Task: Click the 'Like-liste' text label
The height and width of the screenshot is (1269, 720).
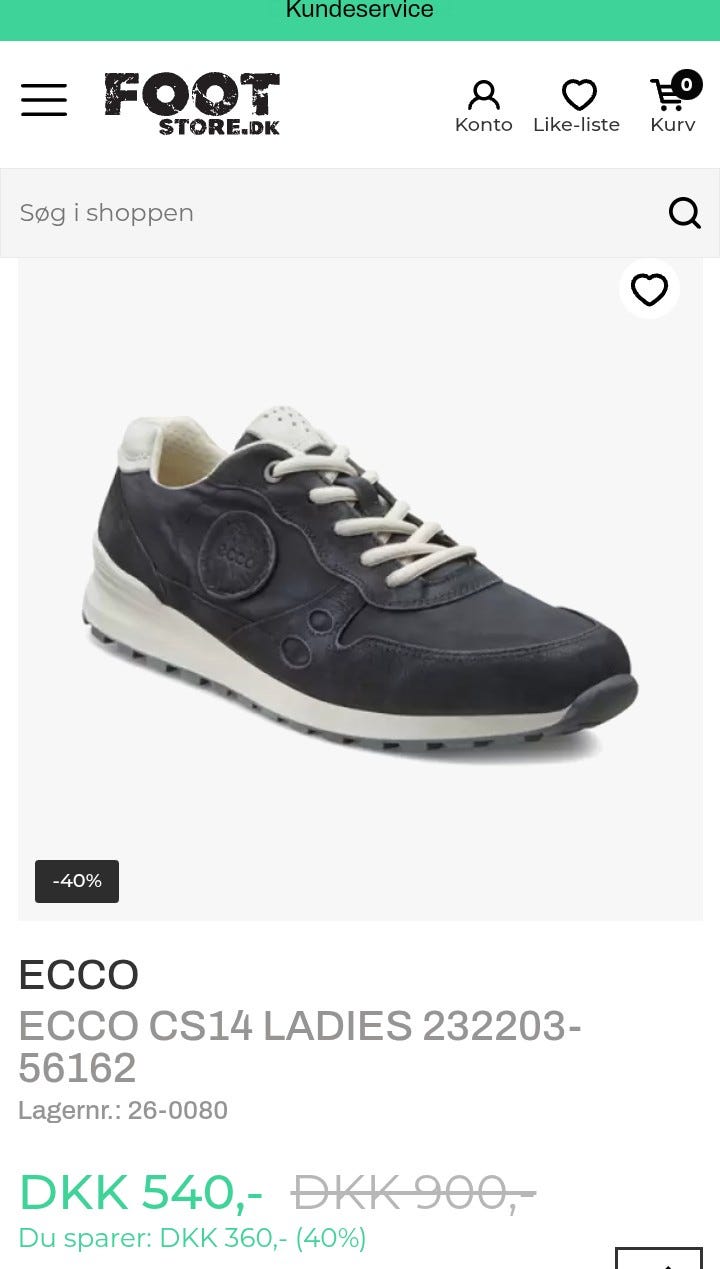Action: point(576,125)
